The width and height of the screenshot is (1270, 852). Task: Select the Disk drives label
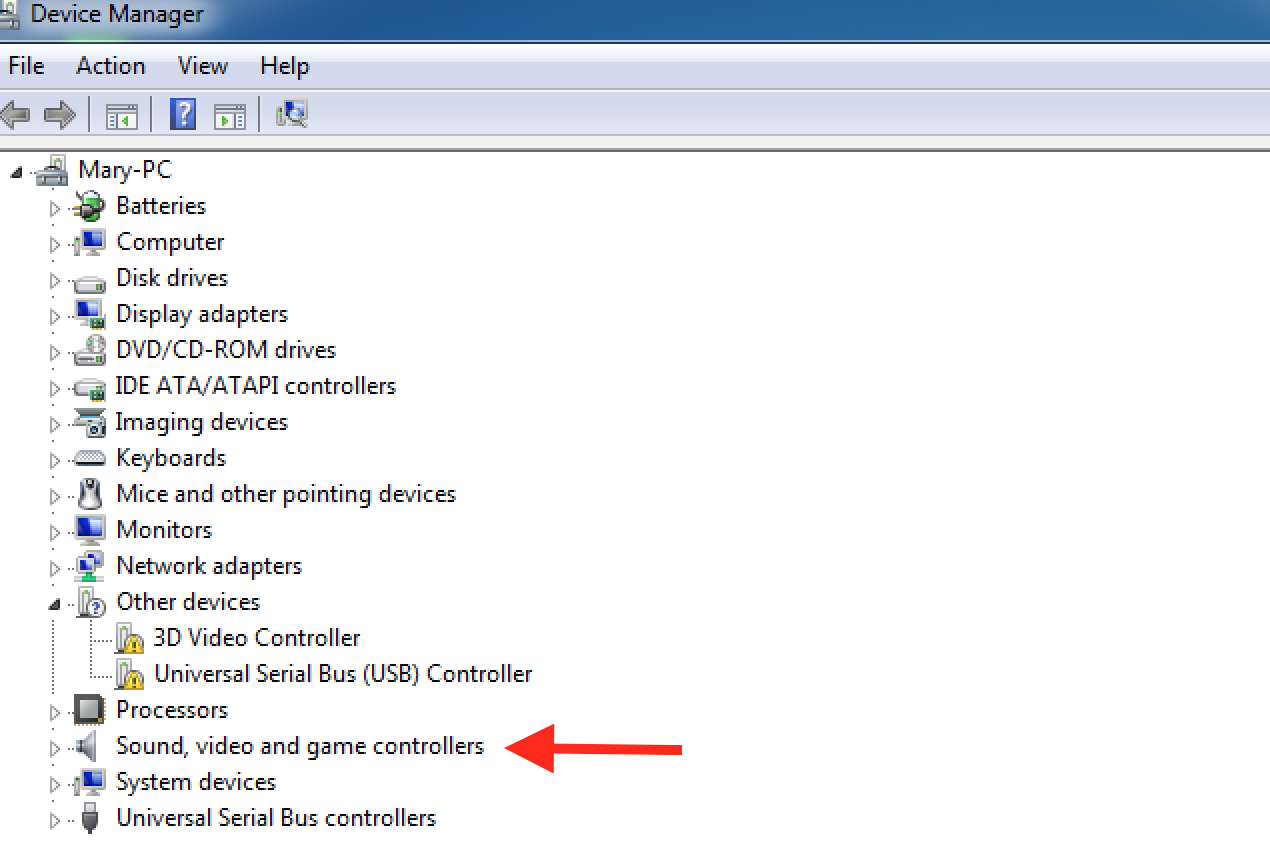[x=172, y=278]
